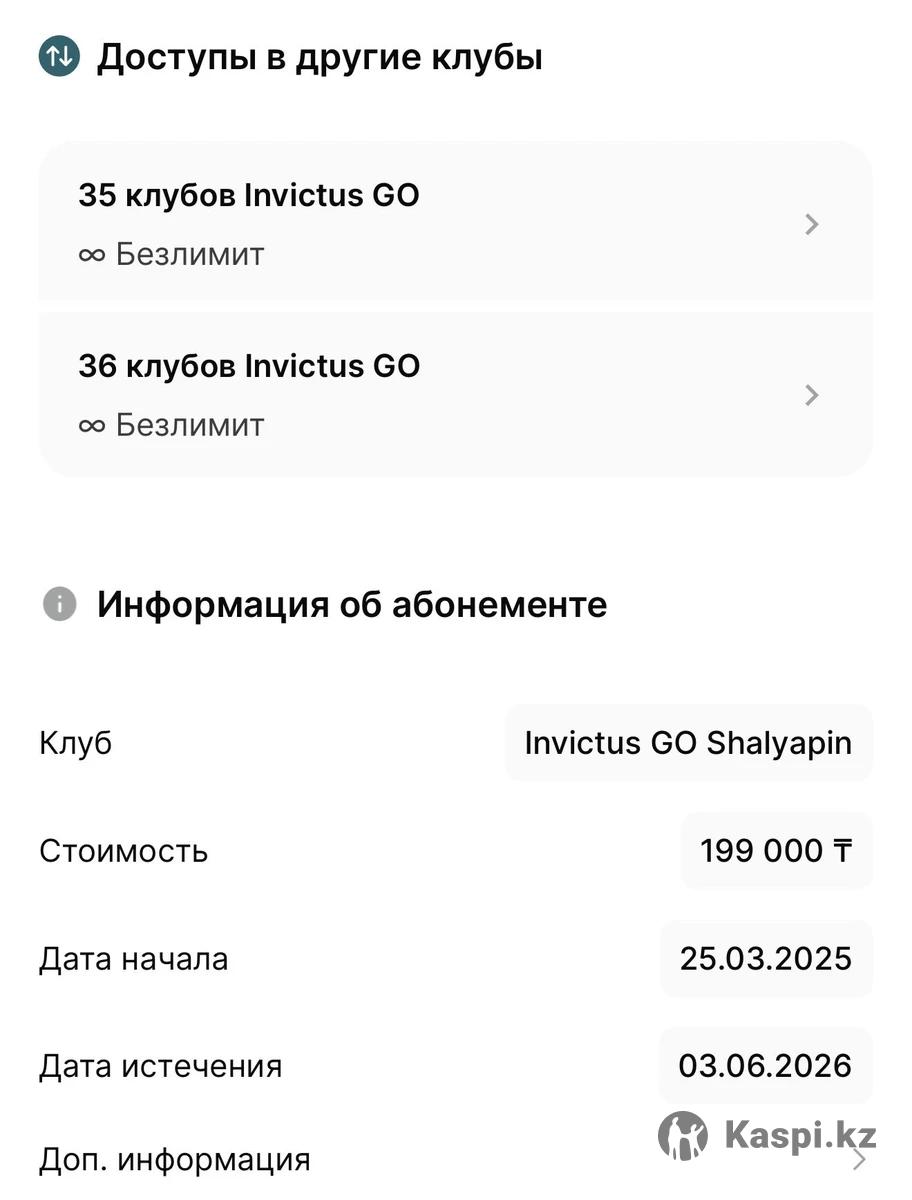Click the Информация об абонементе heading
912x1200 pixels.
(x=352, y=604)
